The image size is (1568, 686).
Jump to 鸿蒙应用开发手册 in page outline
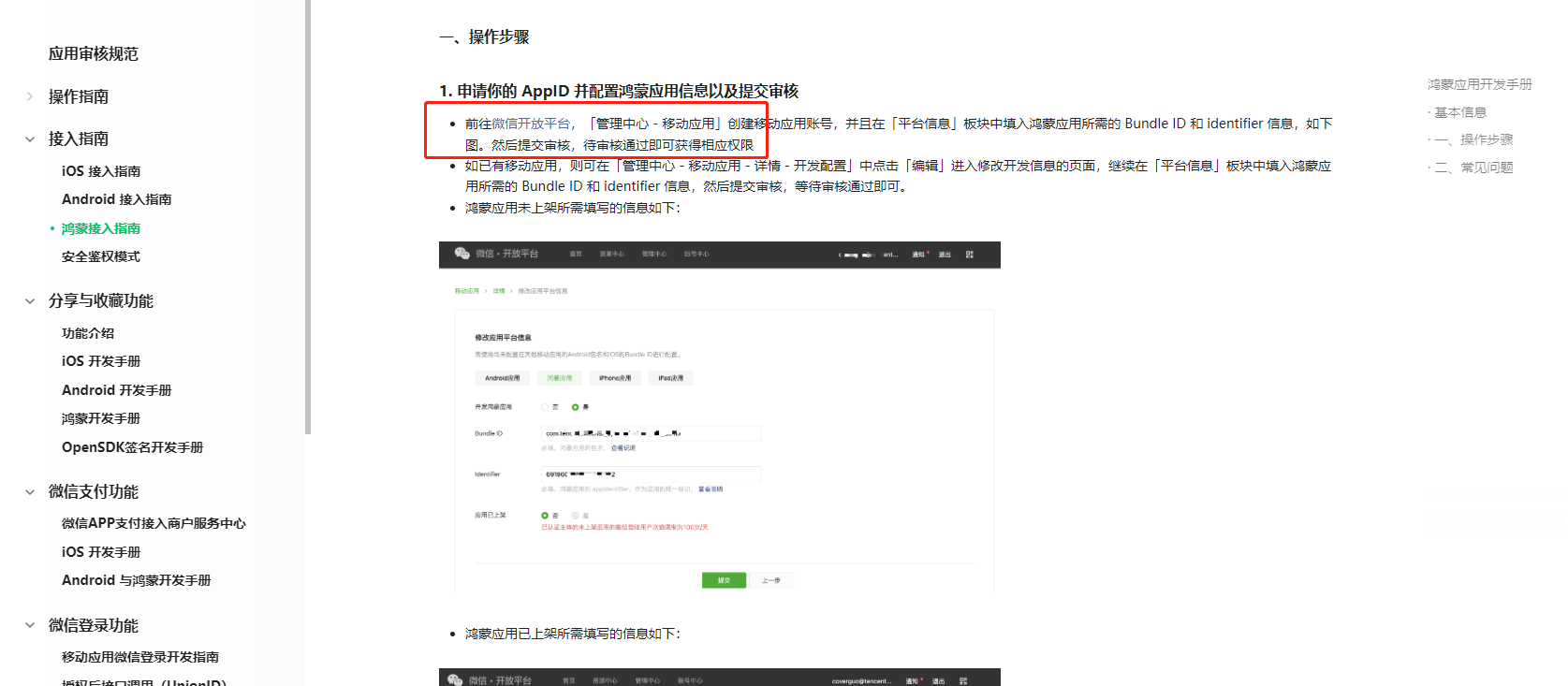point(1479,84)
